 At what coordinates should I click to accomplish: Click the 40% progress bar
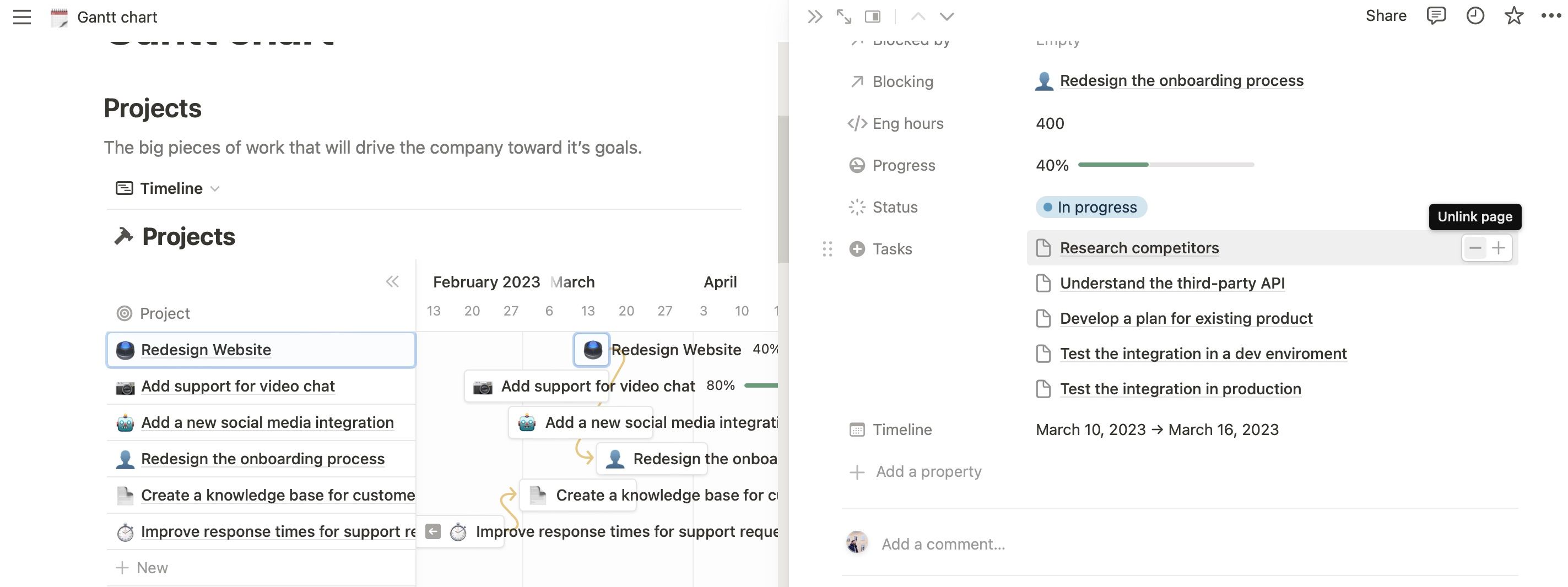coord(1165,165)
